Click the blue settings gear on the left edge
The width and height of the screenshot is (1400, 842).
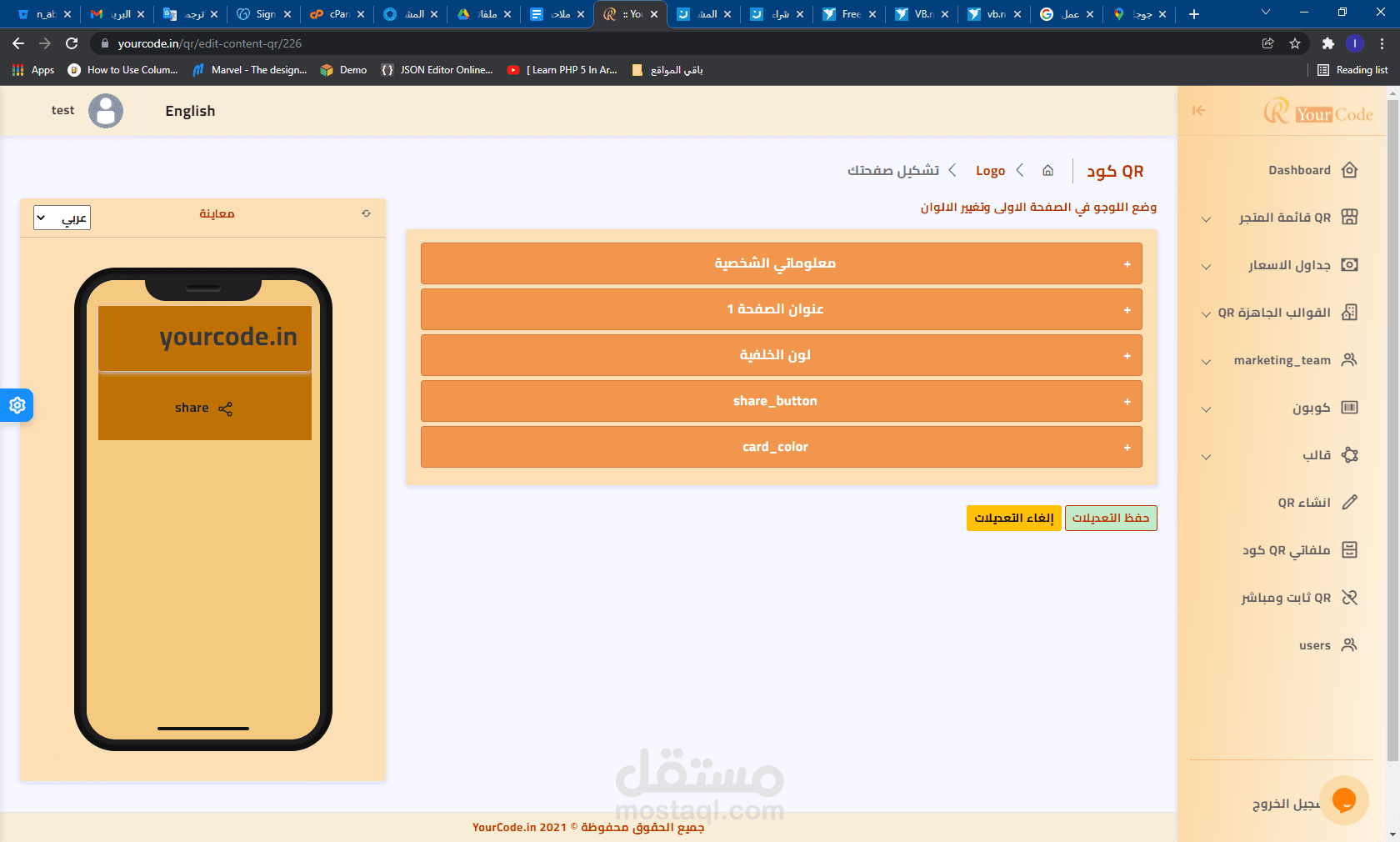pos(17,406)
